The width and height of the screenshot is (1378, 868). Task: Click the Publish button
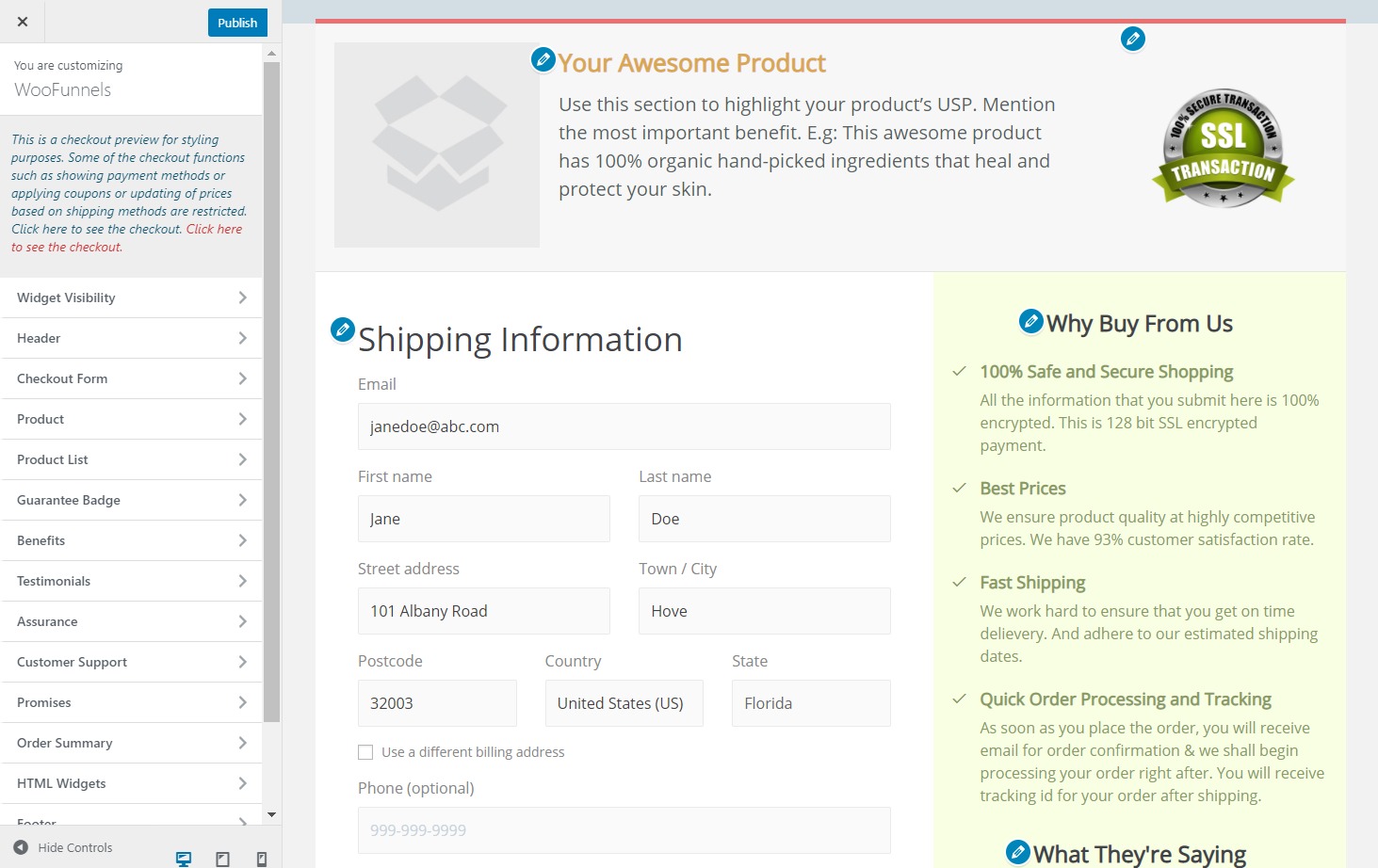(x=237, y=23)
